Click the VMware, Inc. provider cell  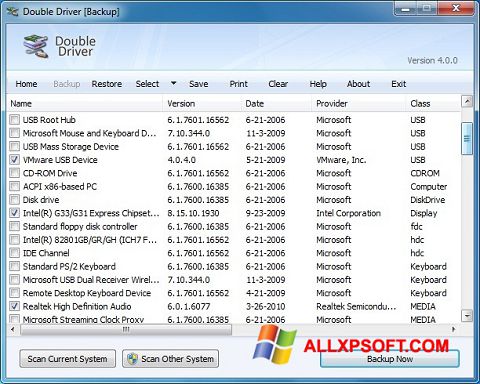tap(341, 160)
